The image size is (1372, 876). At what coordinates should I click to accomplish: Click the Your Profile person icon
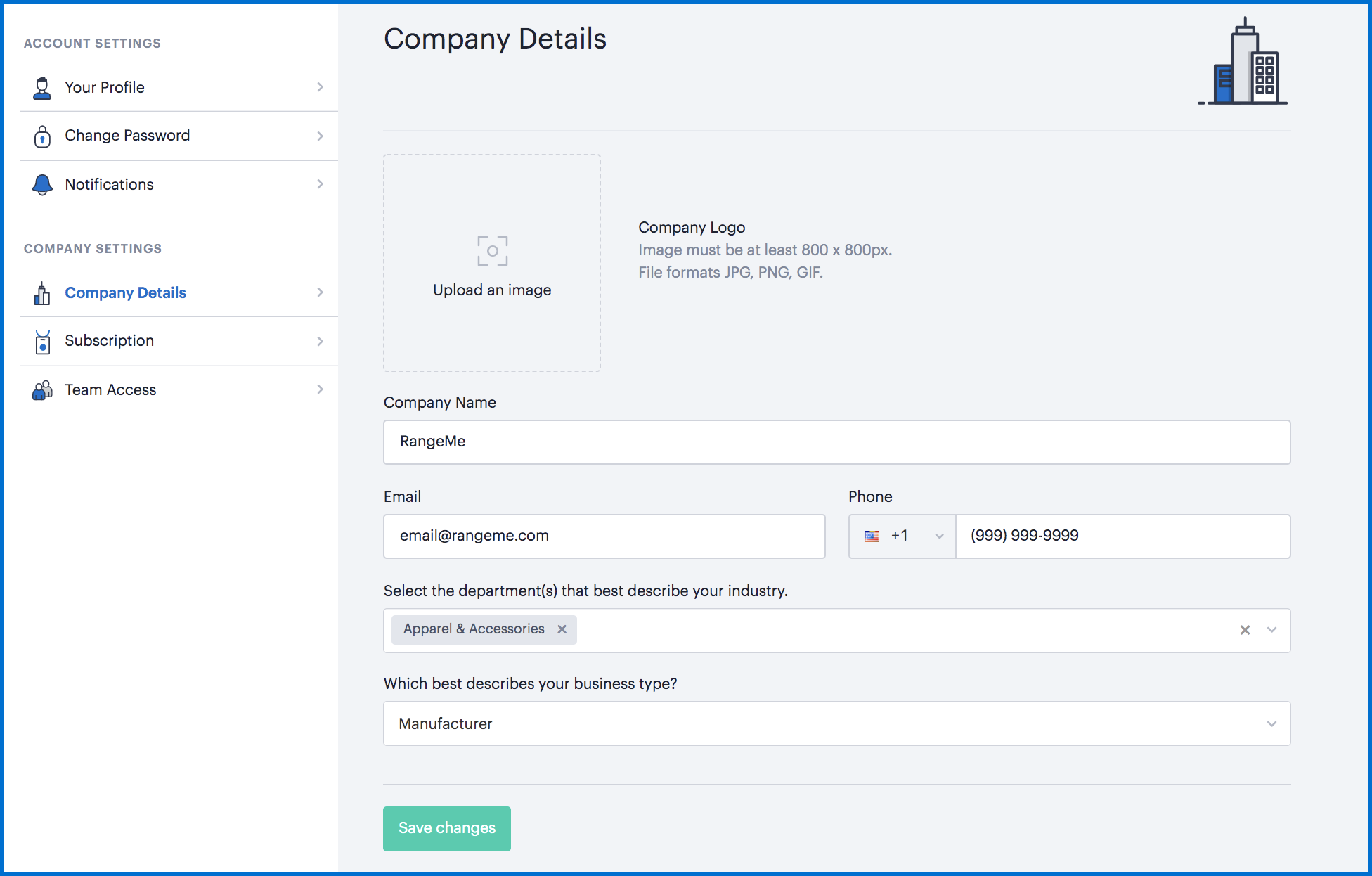(42, 88)
